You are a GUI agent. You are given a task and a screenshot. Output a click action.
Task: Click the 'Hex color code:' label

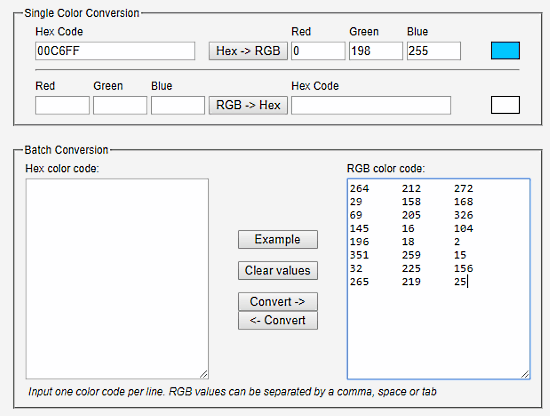pos(62,169)
